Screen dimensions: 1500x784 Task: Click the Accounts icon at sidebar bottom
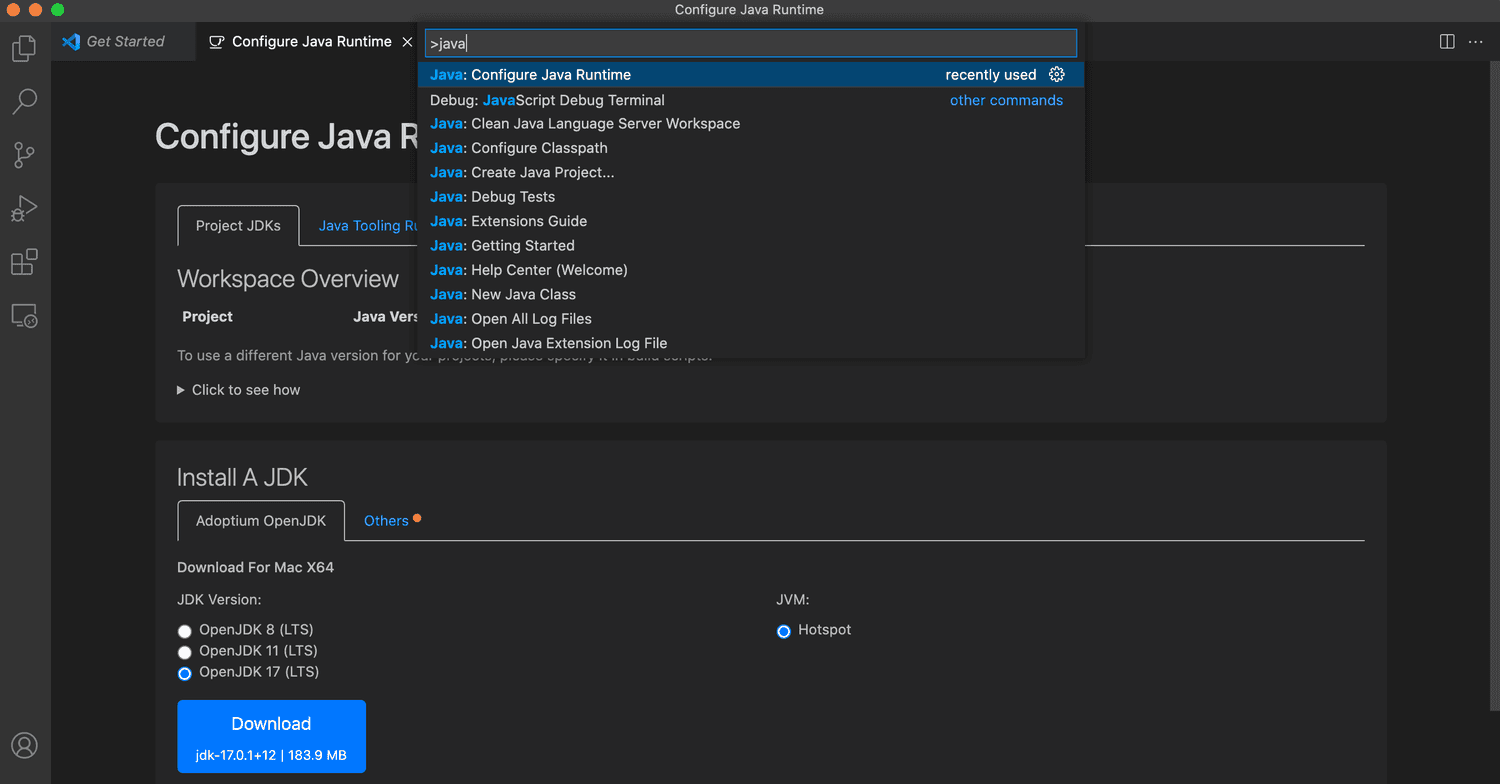coord(24,745)
